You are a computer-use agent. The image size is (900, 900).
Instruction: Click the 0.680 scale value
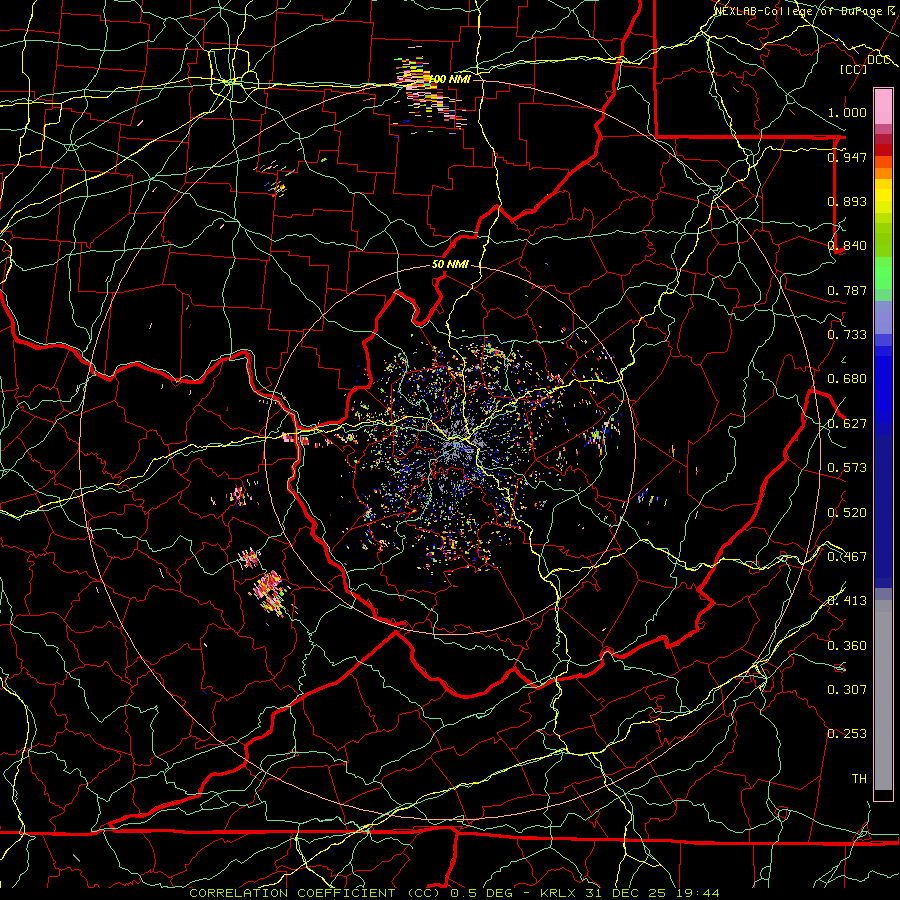[x=847, y=379]
